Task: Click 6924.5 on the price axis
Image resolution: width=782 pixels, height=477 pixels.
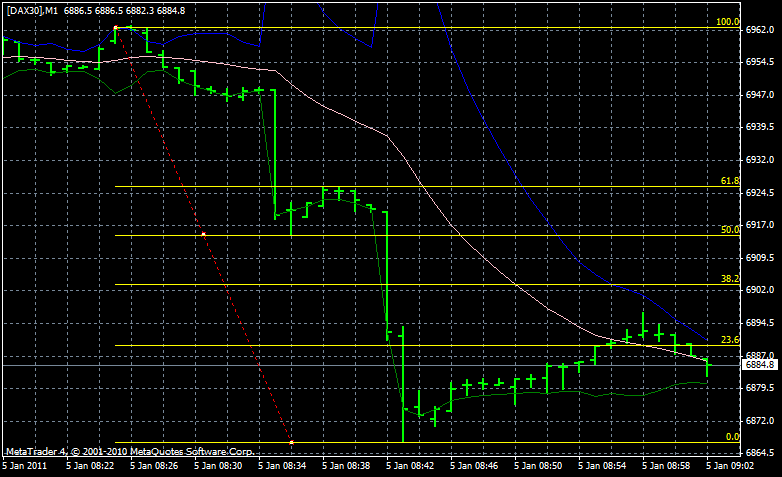Action: (760, 193)
